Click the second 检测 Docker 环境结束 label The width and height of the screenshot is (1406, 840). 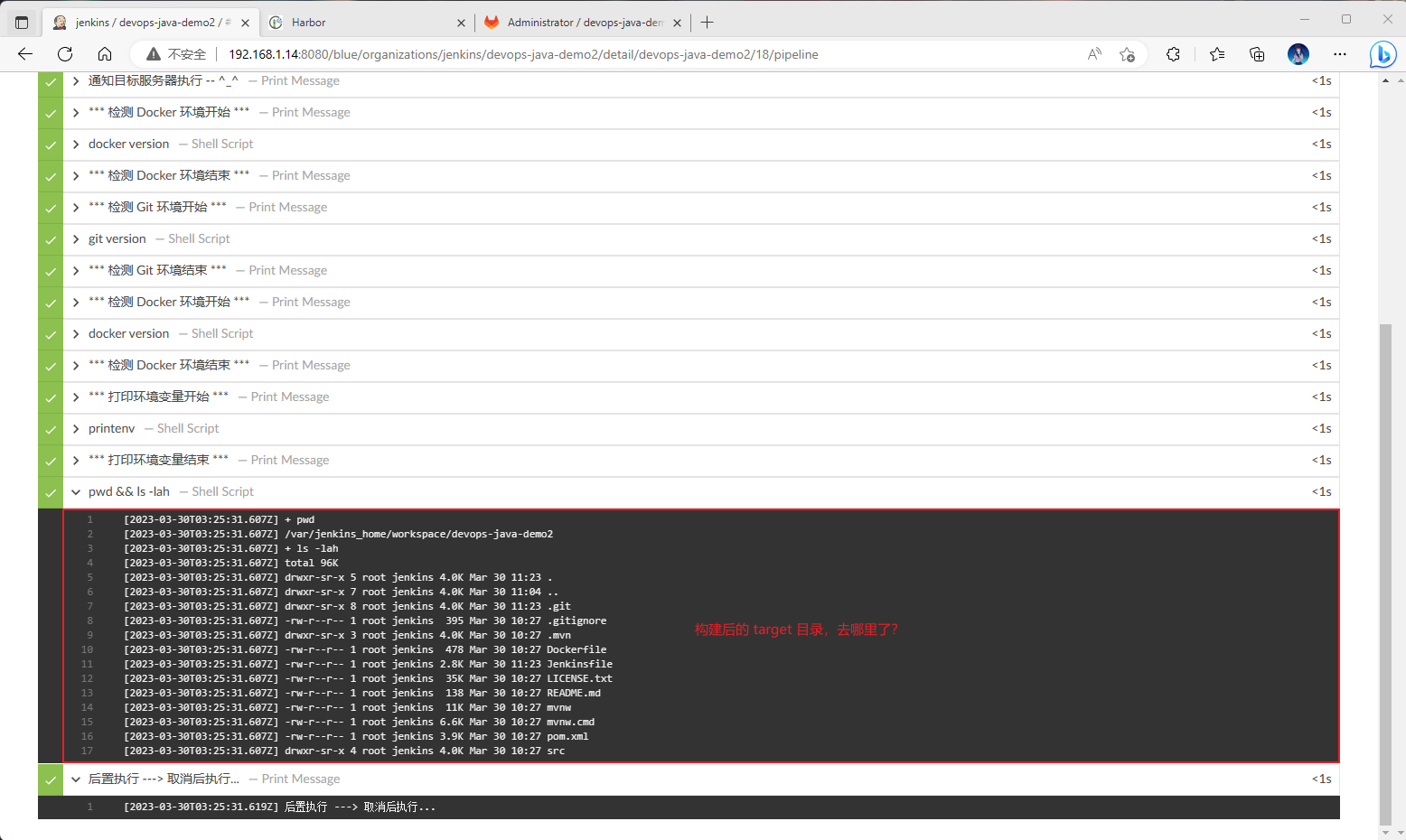pos(169,365)
